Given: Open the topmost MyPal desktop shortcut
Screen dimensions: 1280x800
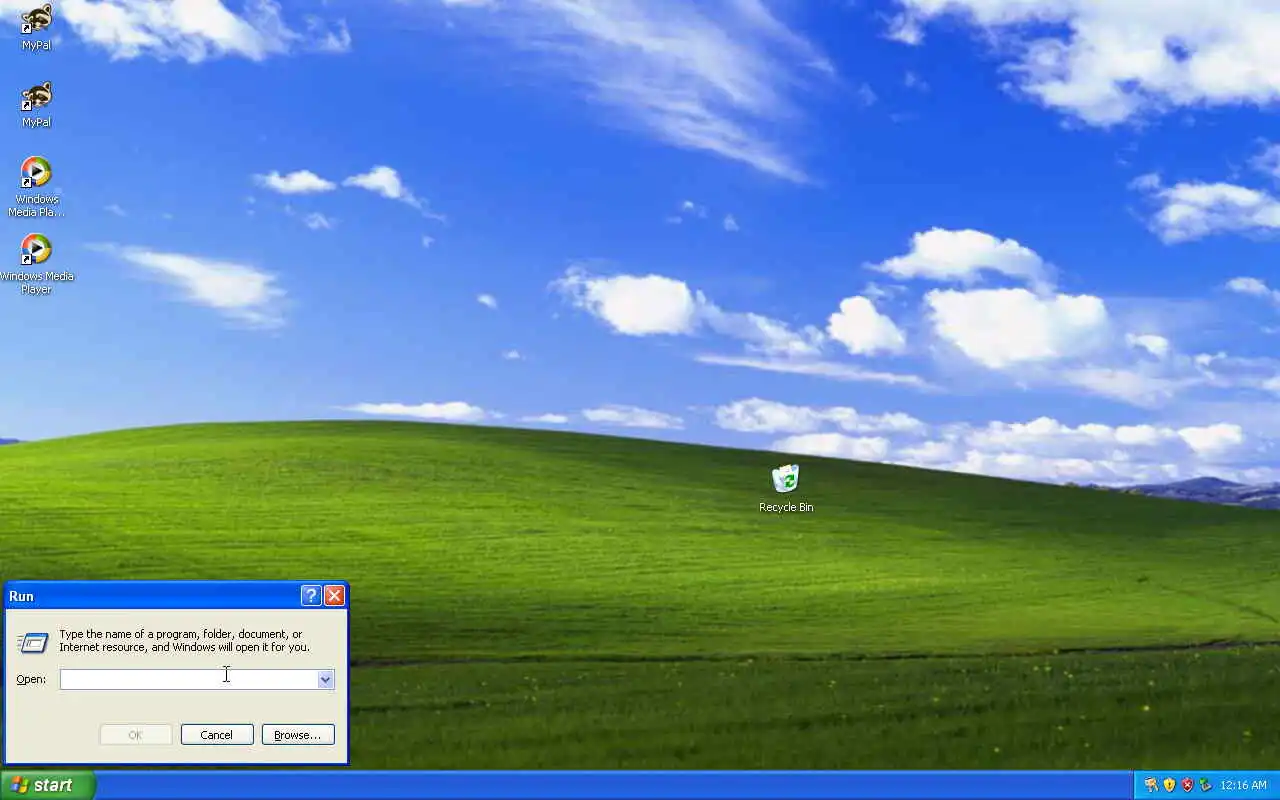Looking at the screenshot, I should pyautogui.click(x=36, y=27).
